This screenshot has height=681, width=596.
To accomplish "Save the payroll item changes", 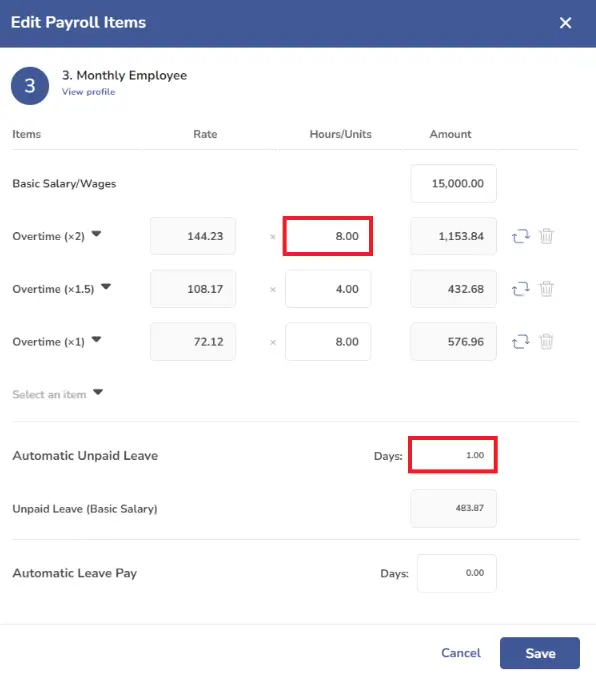I will (540, 653).
